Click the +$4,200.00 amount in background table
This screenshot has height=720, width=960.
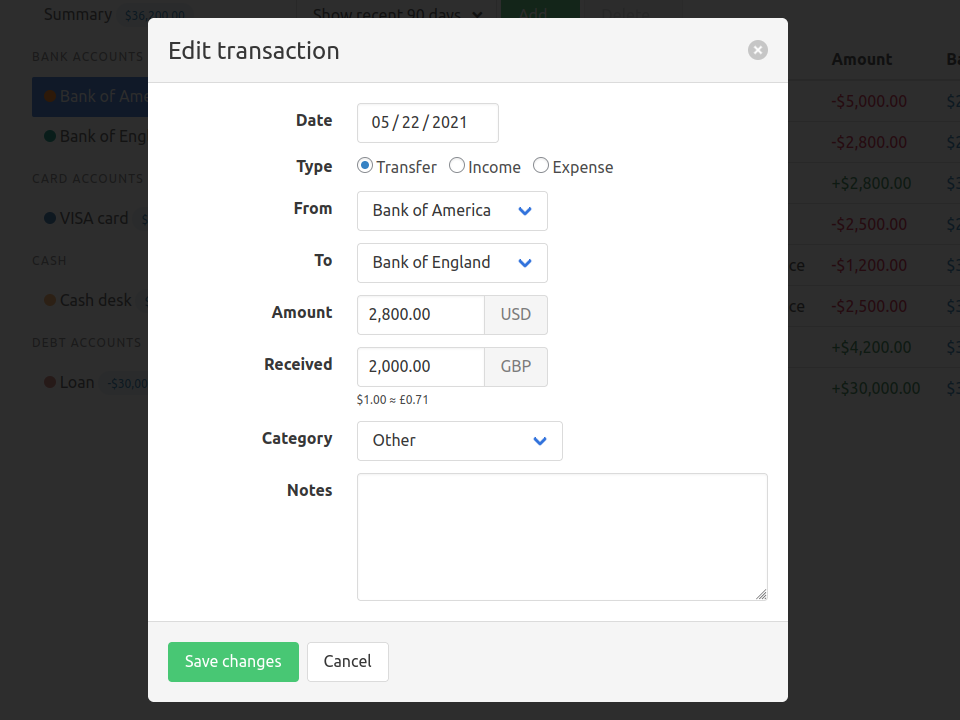(871, 348)
